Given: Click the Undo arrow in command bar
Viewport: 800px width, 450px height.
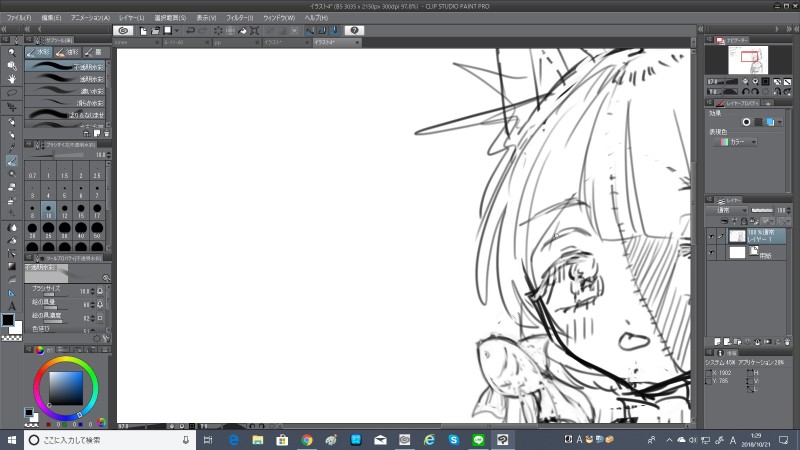Looking at the screenshot, I should 190,31.
